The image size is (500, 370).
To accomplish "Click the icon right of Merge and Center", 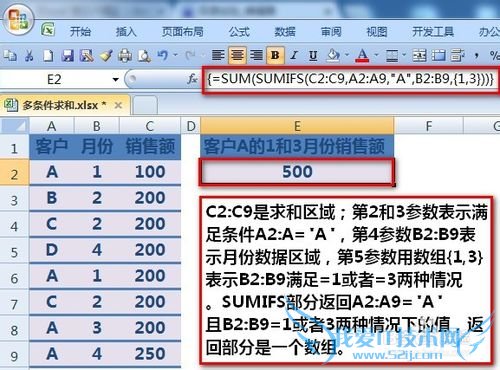I will [439, 55].
